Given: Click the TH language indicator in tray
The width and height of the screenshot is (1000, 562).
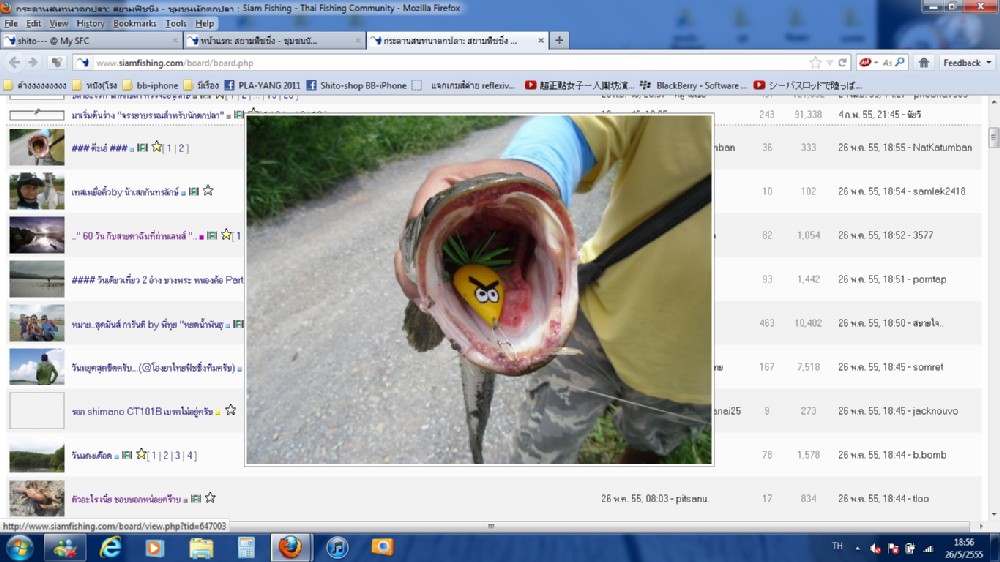Looking at the screenshot, I should click(837, 546).
